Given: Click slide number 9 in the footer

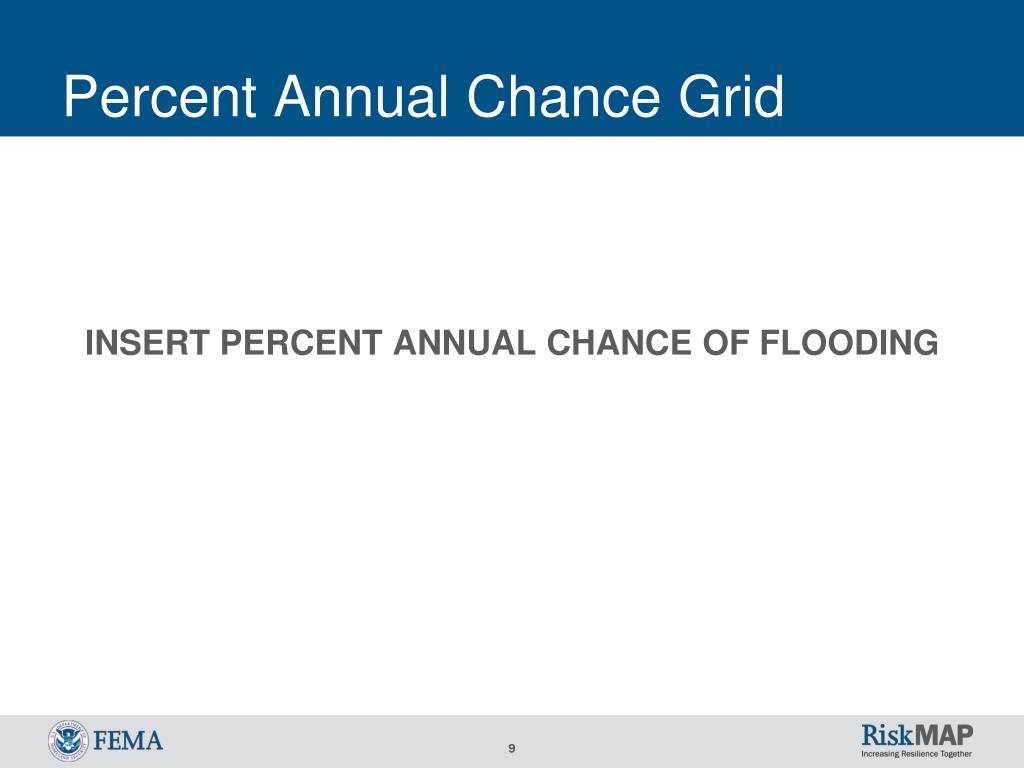Looking at the screenshot, I should click(511, 748).
